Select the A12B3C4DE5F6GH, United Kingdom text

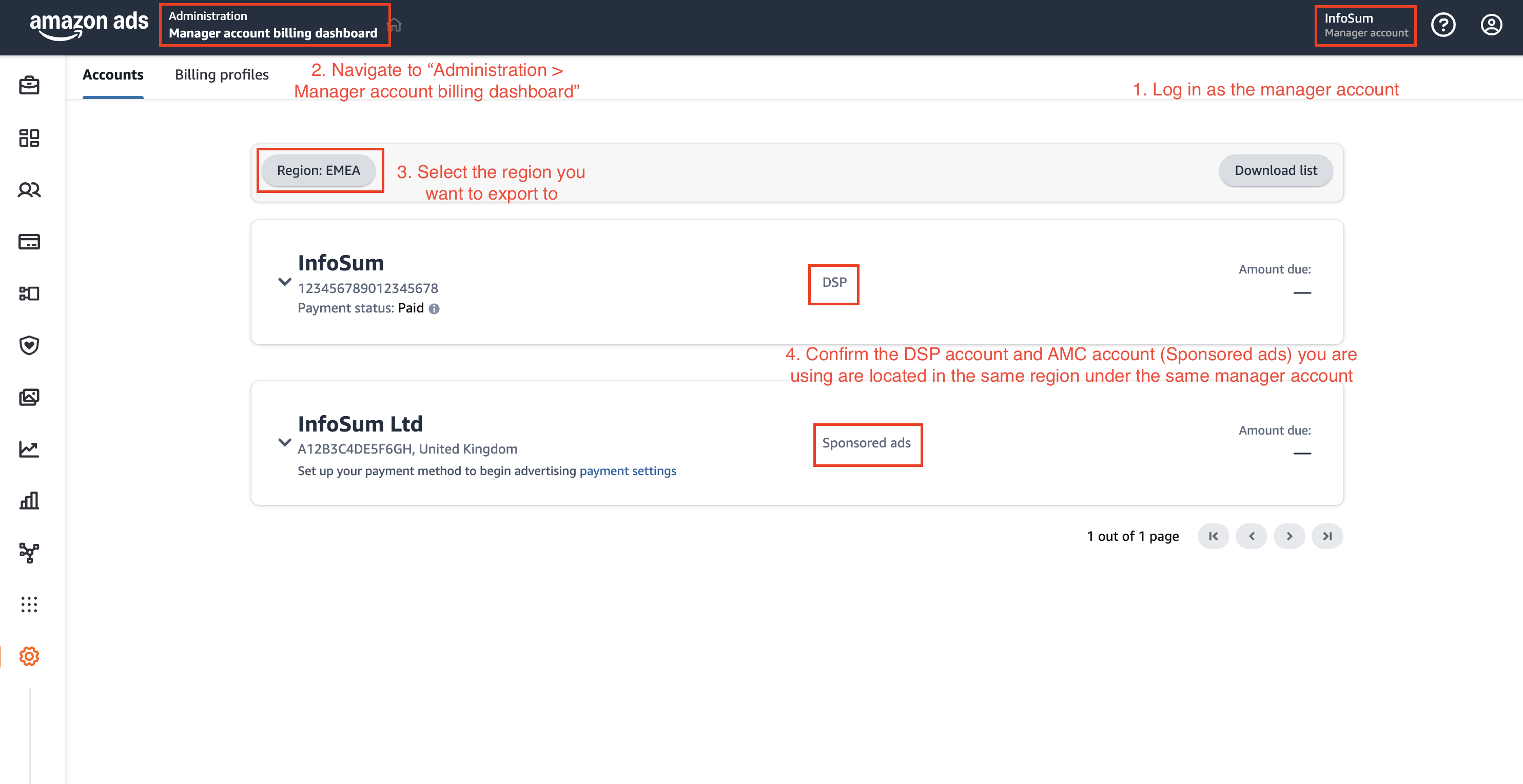(x=407, y=449)
